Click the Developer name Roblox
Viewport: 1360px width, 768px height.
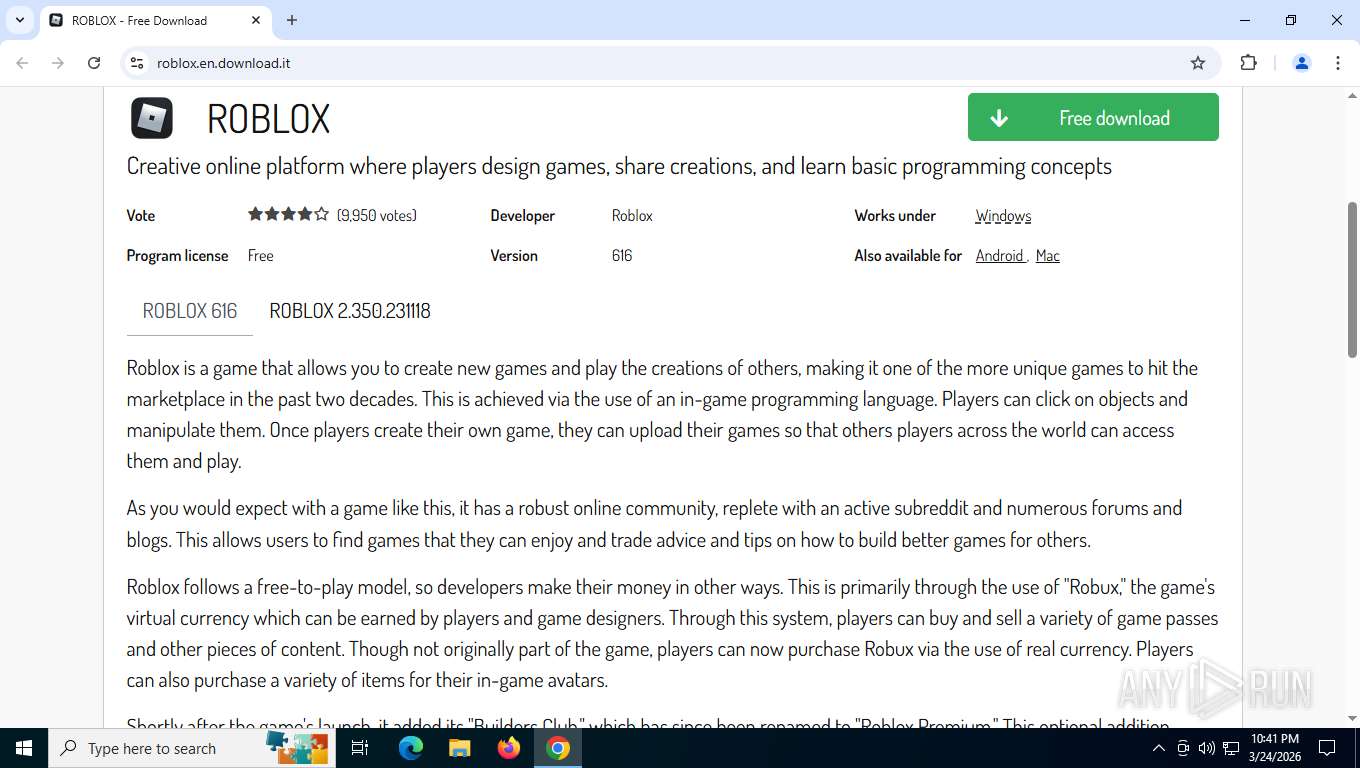tap(632, 216)
